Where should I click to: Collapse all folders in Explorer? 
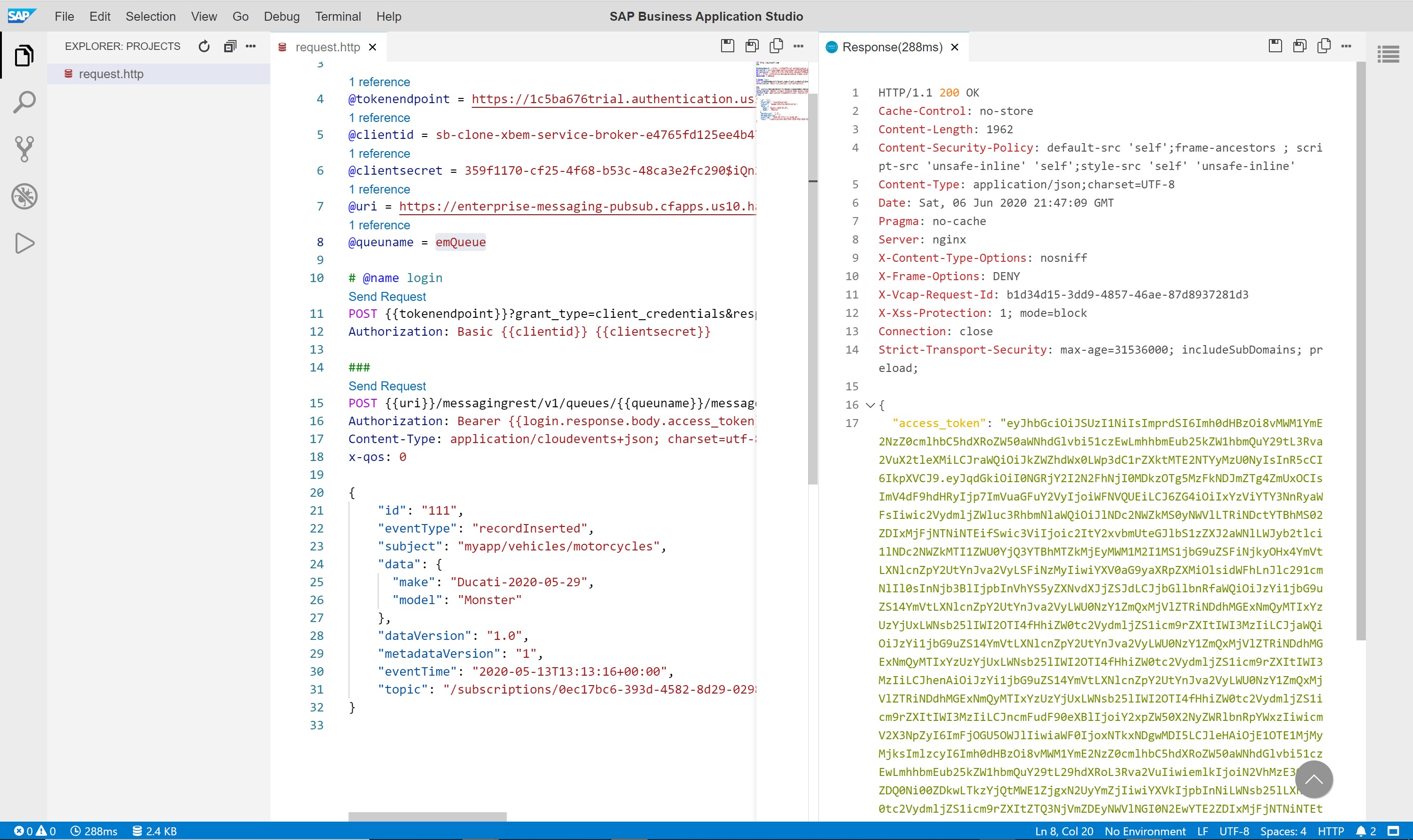(x=229, y=47)
